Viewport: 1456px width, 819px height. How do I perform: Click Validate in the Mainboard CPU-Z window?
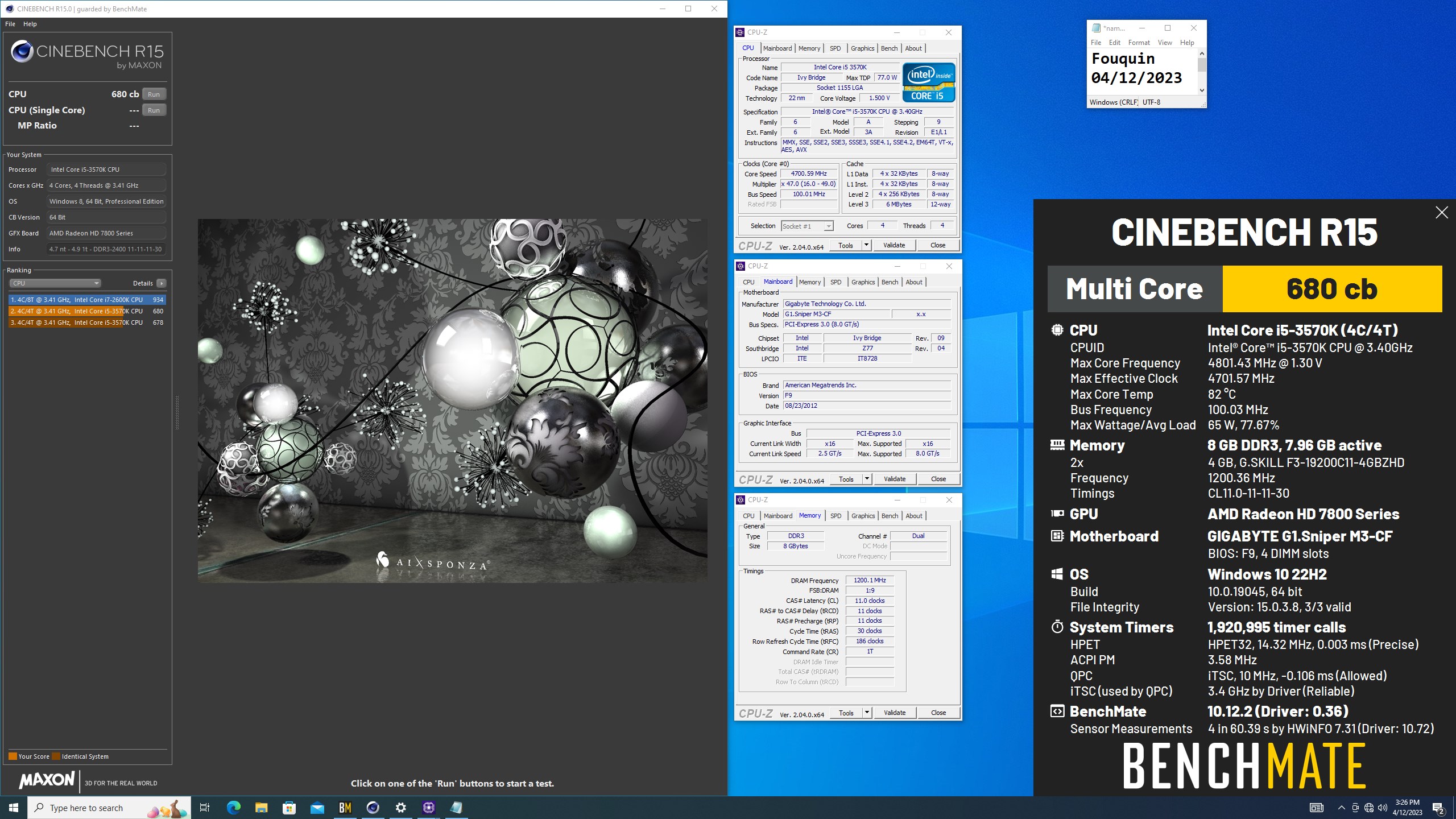895,479
